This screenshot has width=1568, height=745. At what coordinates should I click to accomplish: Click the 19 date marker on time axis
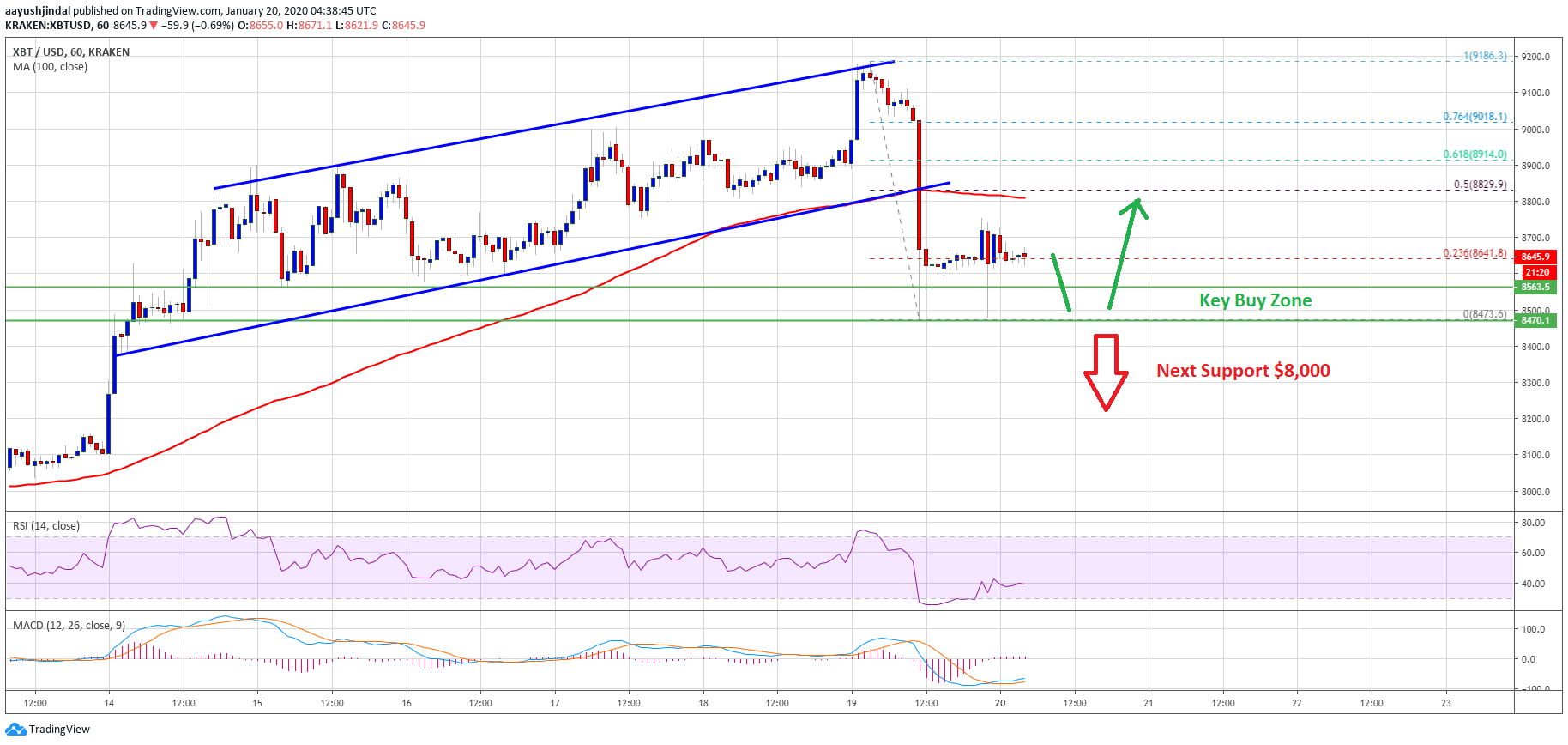point(852,703)
